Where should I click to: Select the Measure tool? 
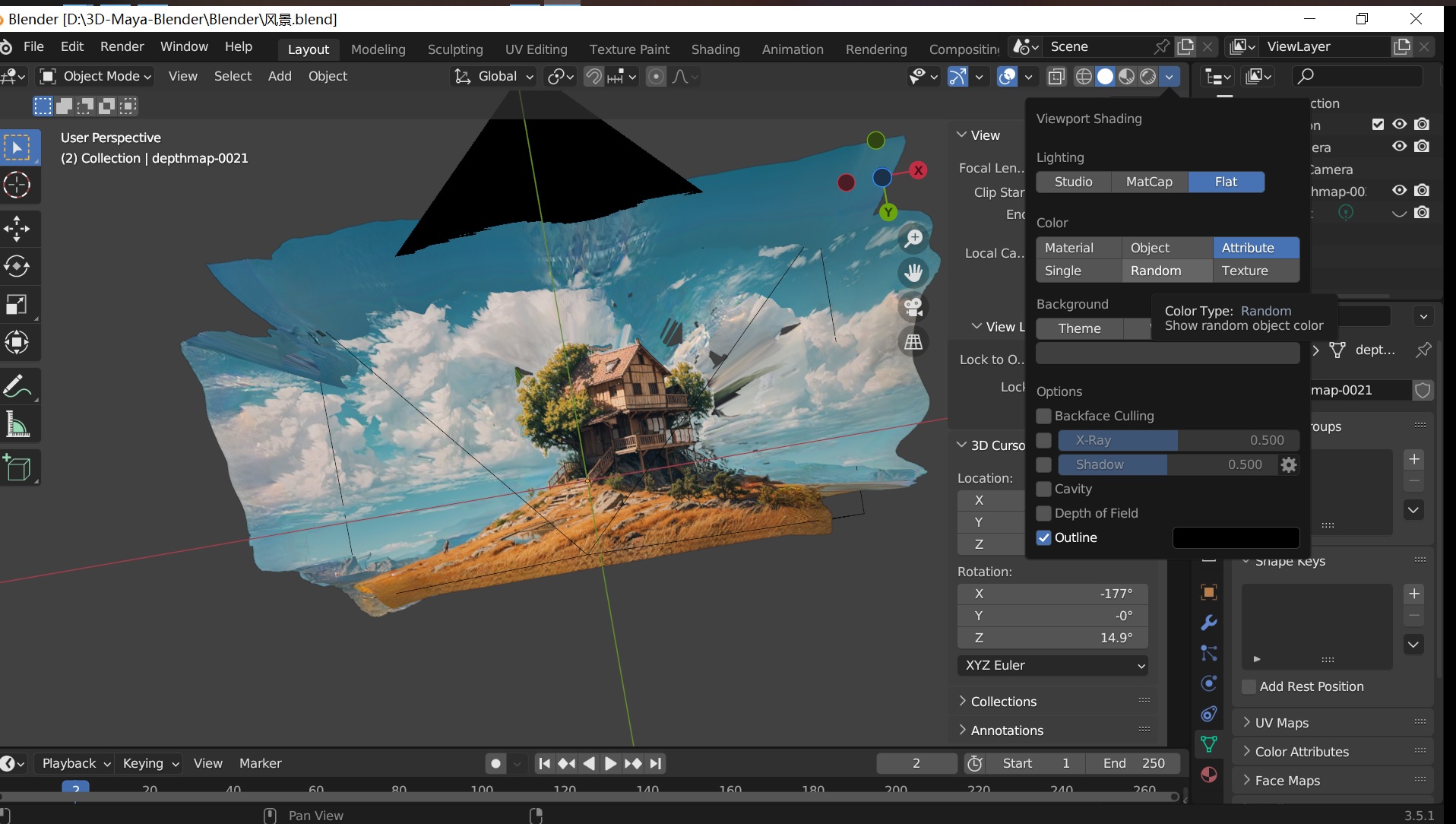(17, 424)
